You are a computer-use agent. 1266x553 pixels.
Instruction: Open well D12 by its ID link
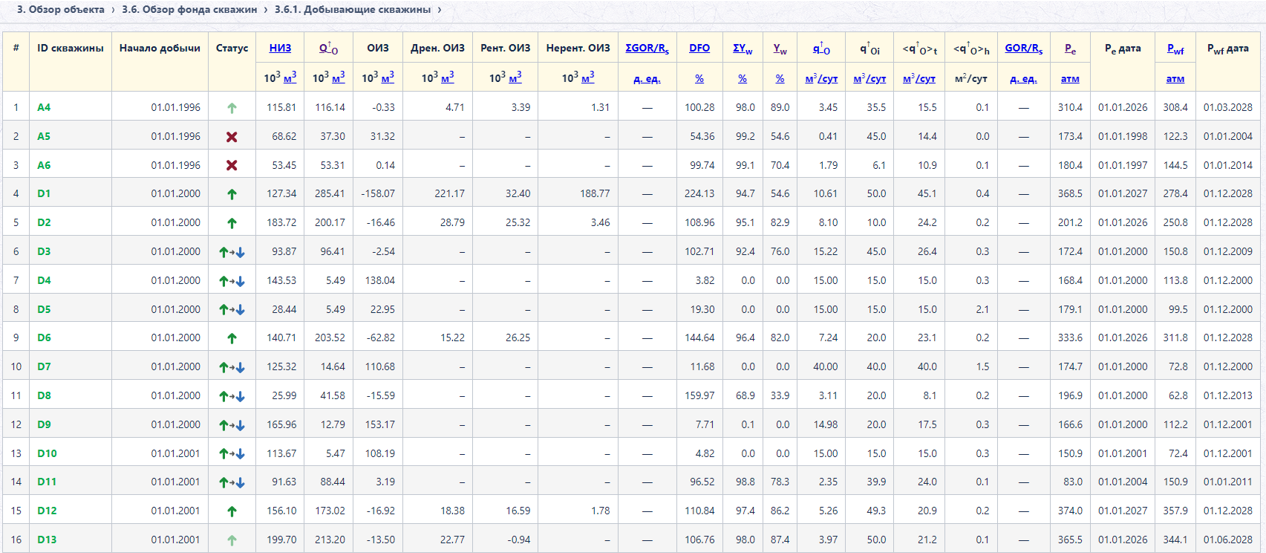coord(47,511)
